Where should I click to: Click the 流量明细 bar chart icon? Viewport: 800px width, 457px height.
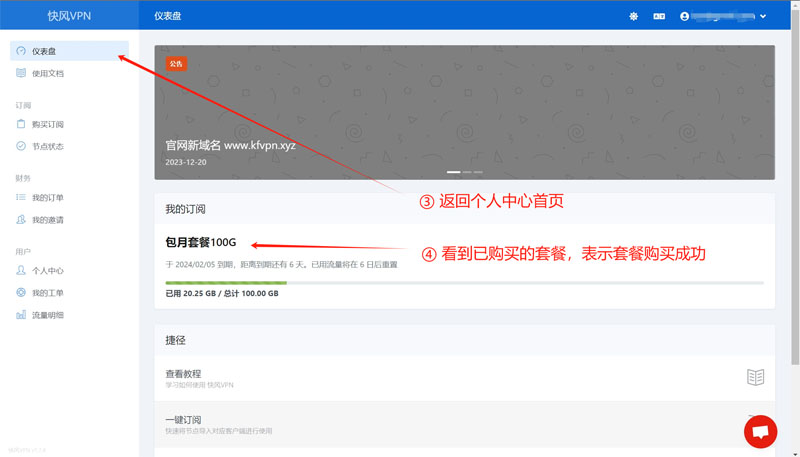(x=21, y=315)
